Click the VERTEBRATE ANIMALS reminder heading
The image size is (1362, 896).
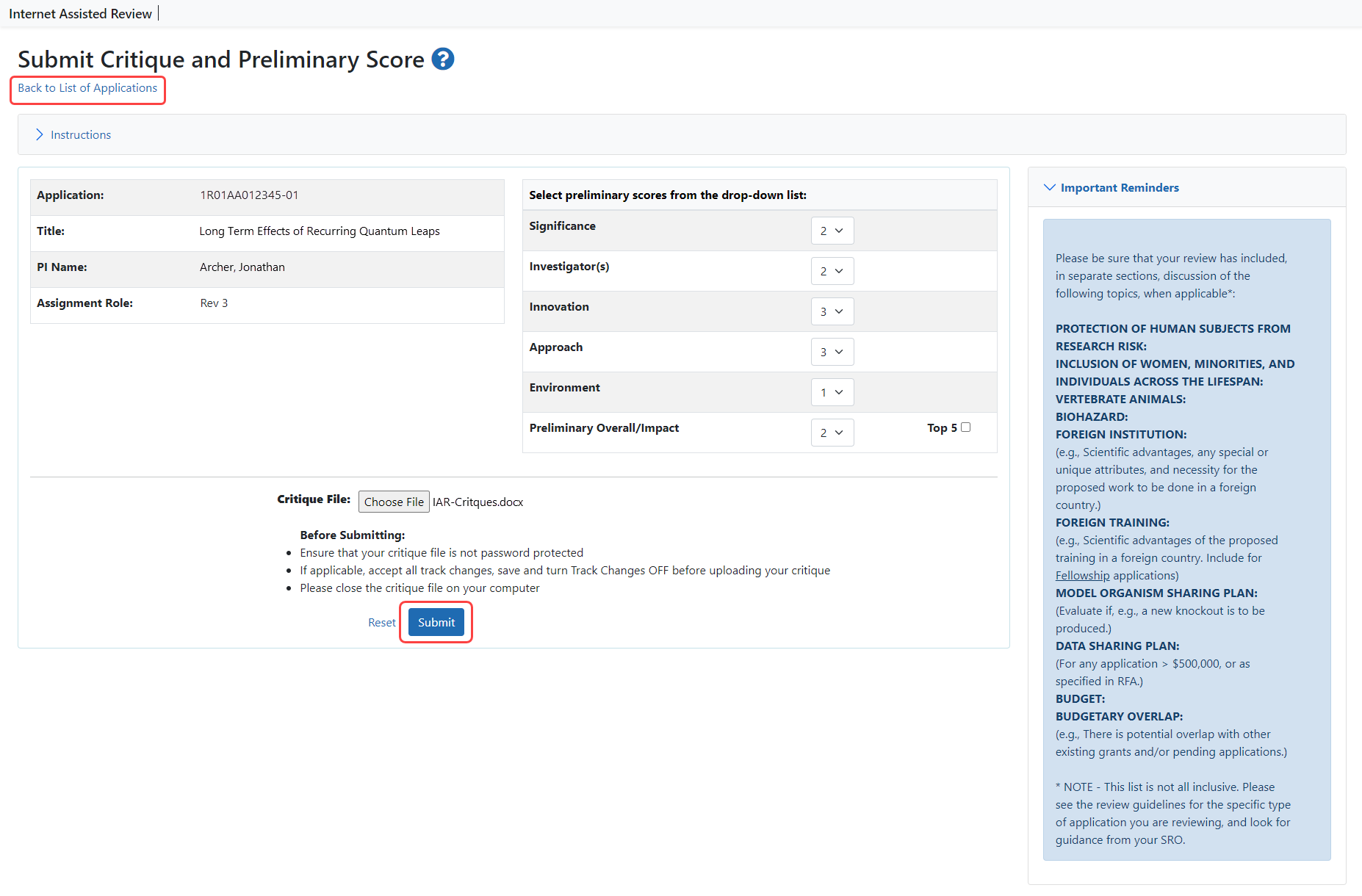click(x=1120, y=400)
